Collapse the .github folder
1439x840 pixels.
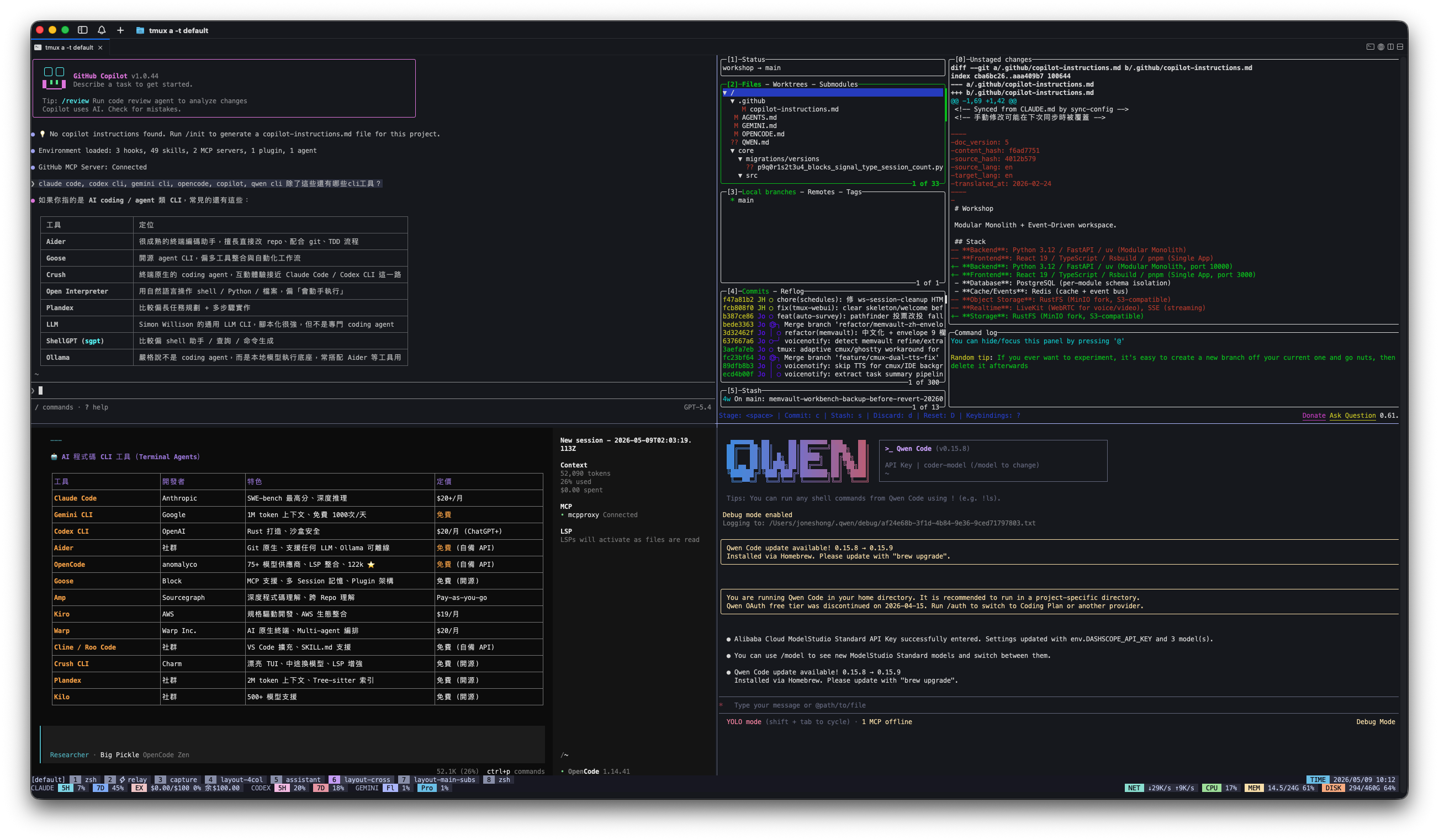(733, 101)
